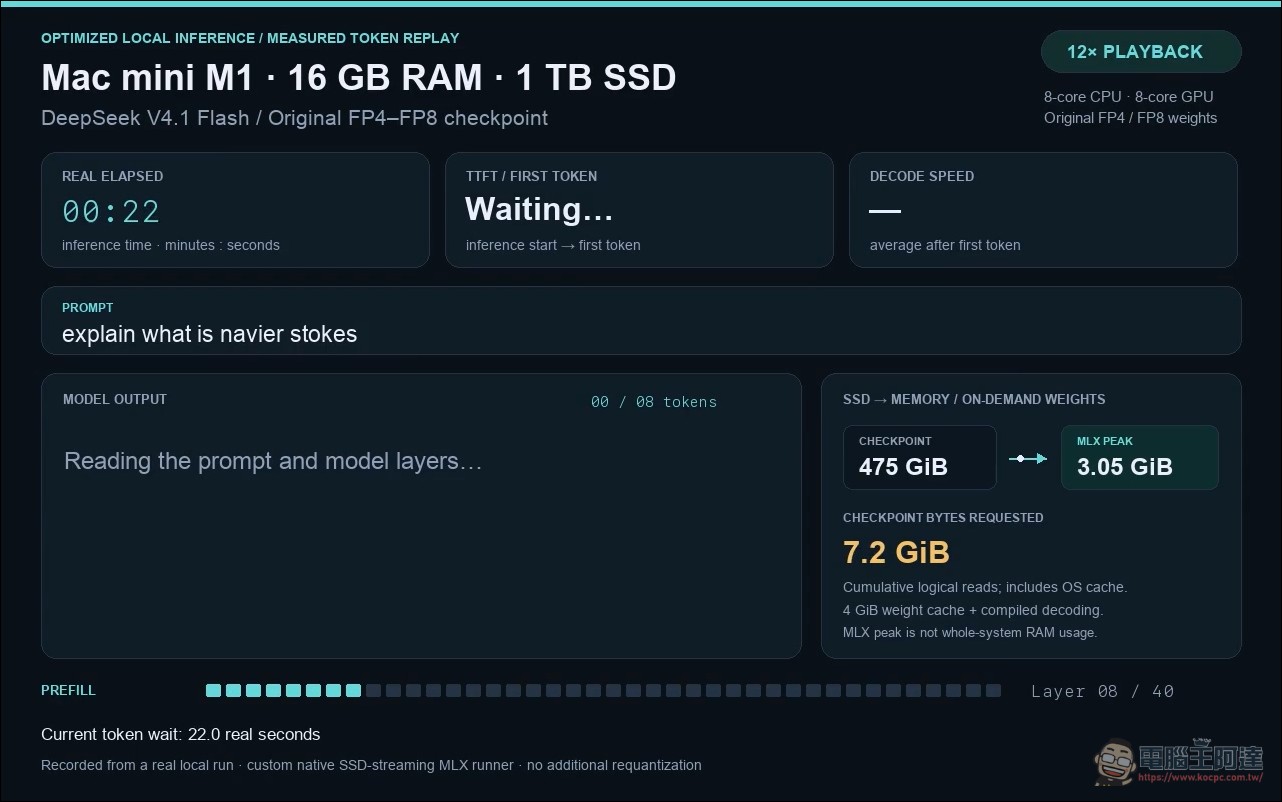Click the explain what is navier stokes prompt field
This screenshot has width=1282, height=802.
[x=641, y=320]
